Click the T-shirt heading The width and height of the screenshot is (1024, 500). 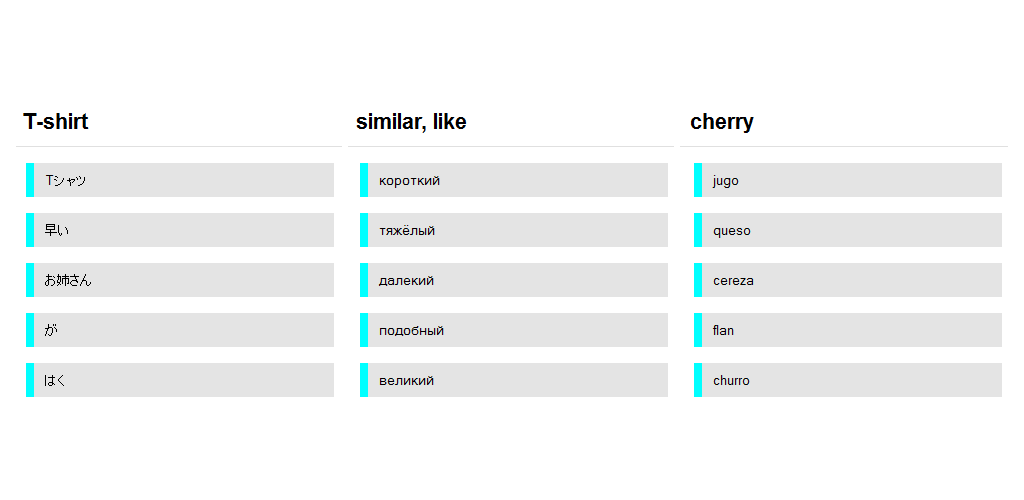pos(56,122)
